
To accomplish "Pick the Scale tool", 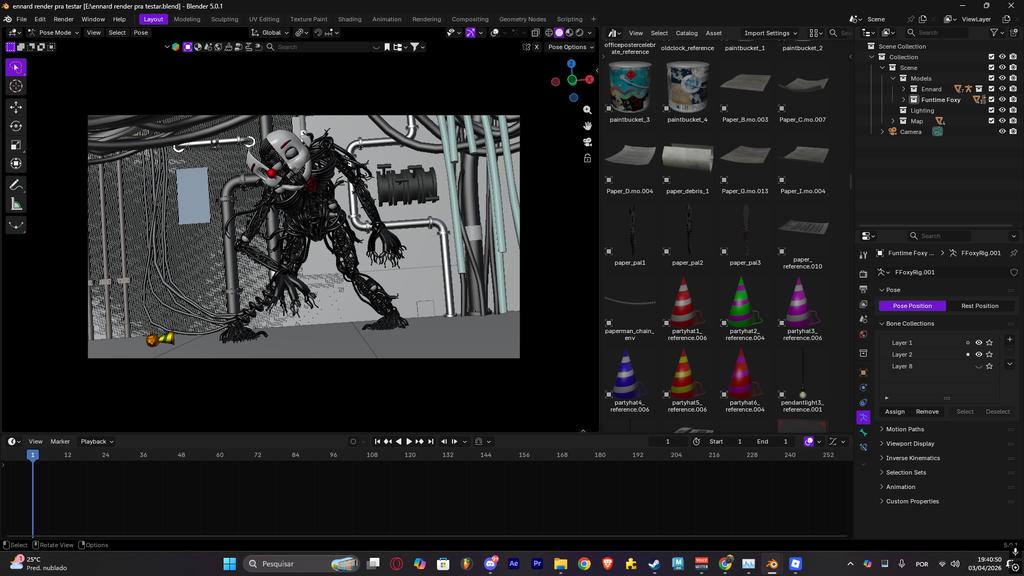I will (x=16, y=145).
